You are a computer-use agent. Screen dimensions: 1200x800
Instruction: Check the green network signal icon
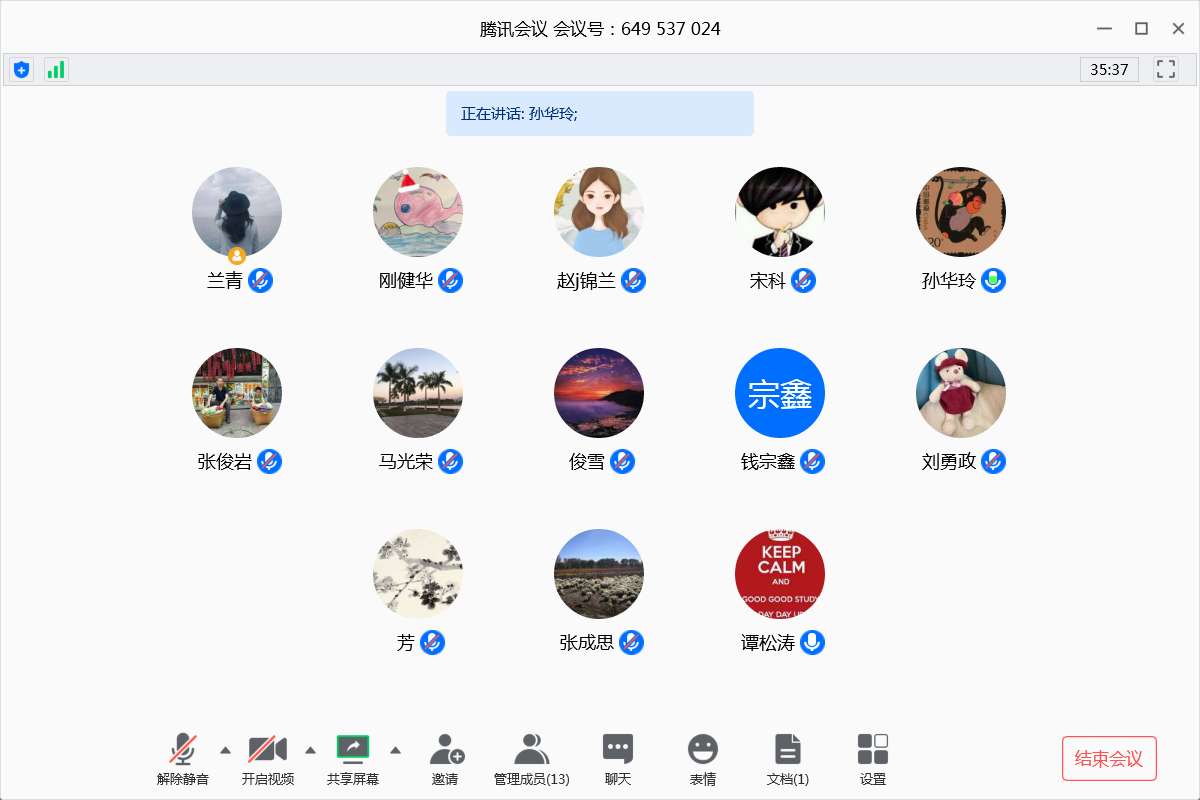[56, 69]
